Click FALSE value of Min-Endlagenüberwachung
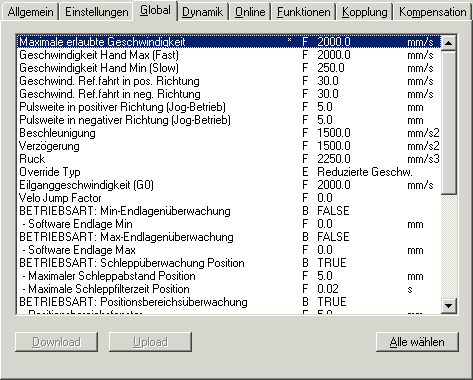Screen dimensions: 473x380 (333, 211)
